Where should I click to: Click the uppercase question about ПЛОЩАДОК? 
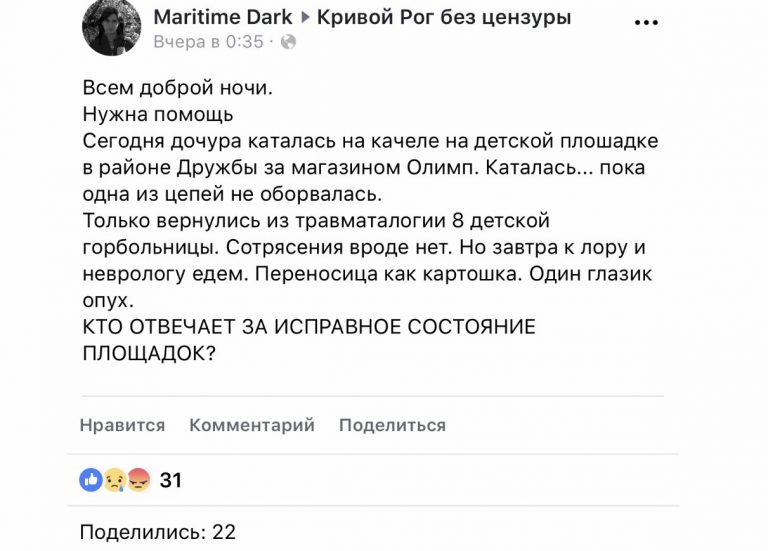click(309, 340)
